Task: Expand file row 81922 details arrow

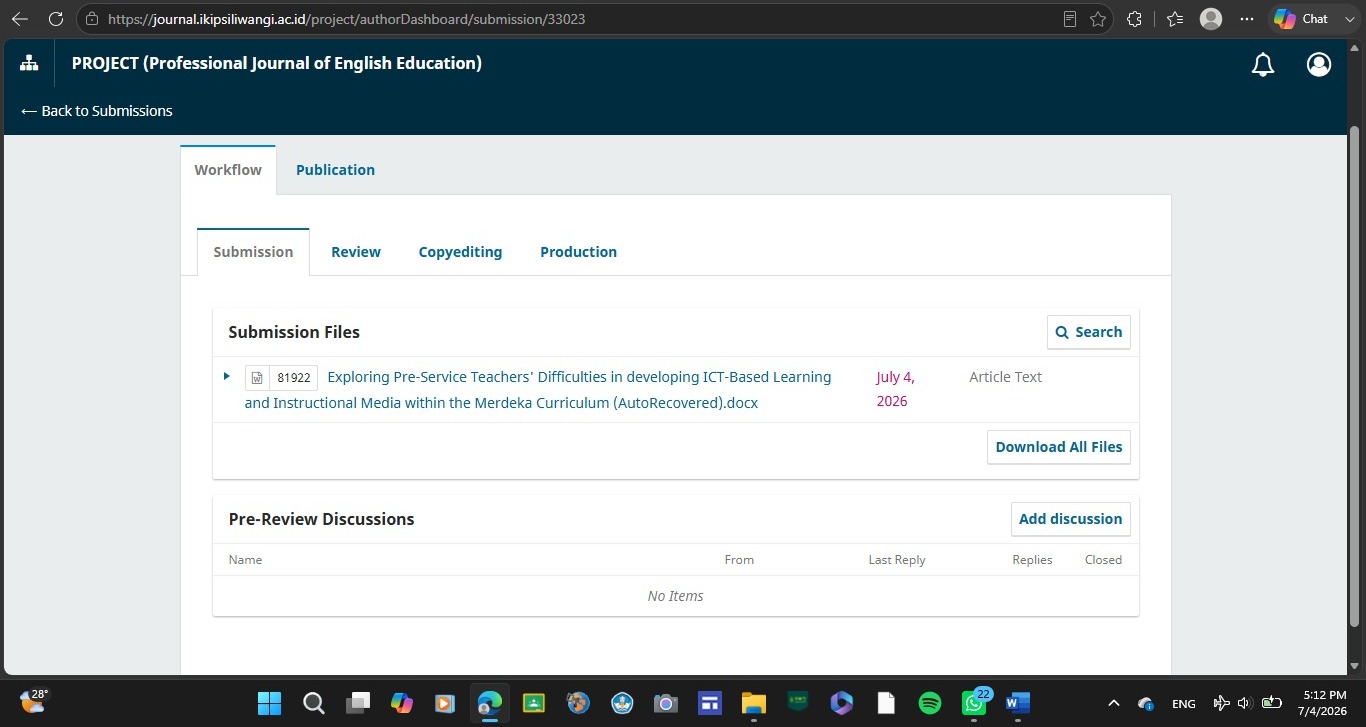Action: 227,376
